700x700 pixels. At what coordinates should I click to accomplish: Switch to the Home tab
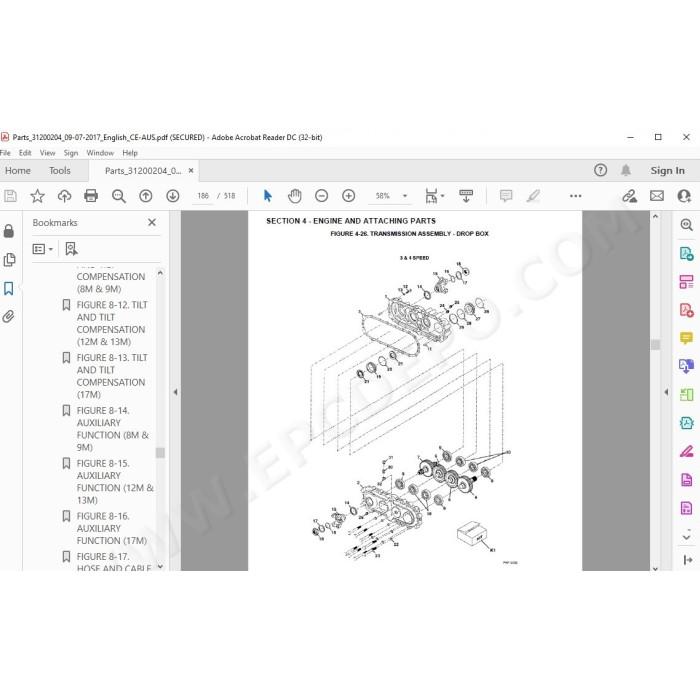click(18, 171)
